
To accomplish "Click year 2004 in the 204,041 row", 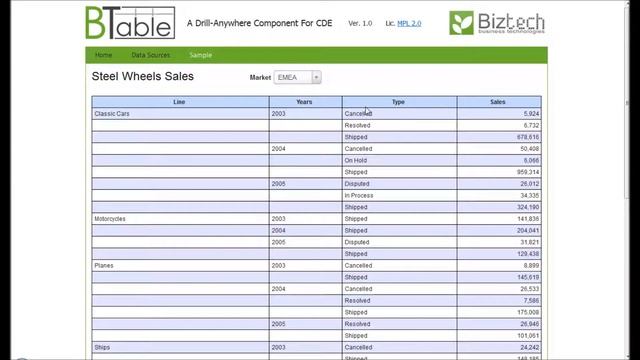I will [305, 231].
